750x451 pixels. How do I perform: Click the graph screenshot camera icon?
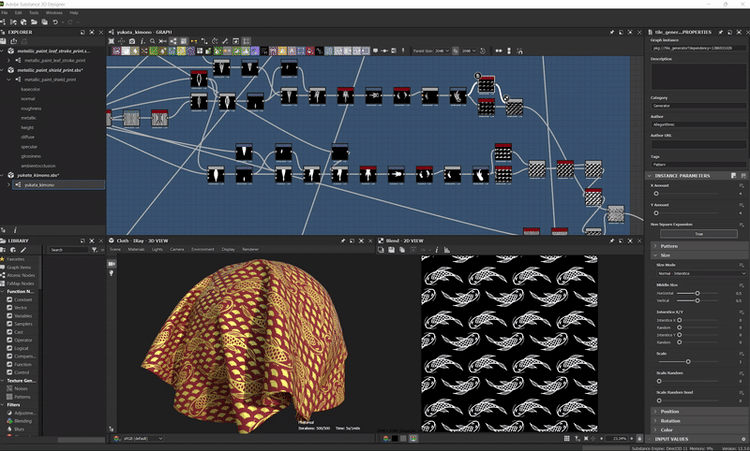(x=132, y=41)
